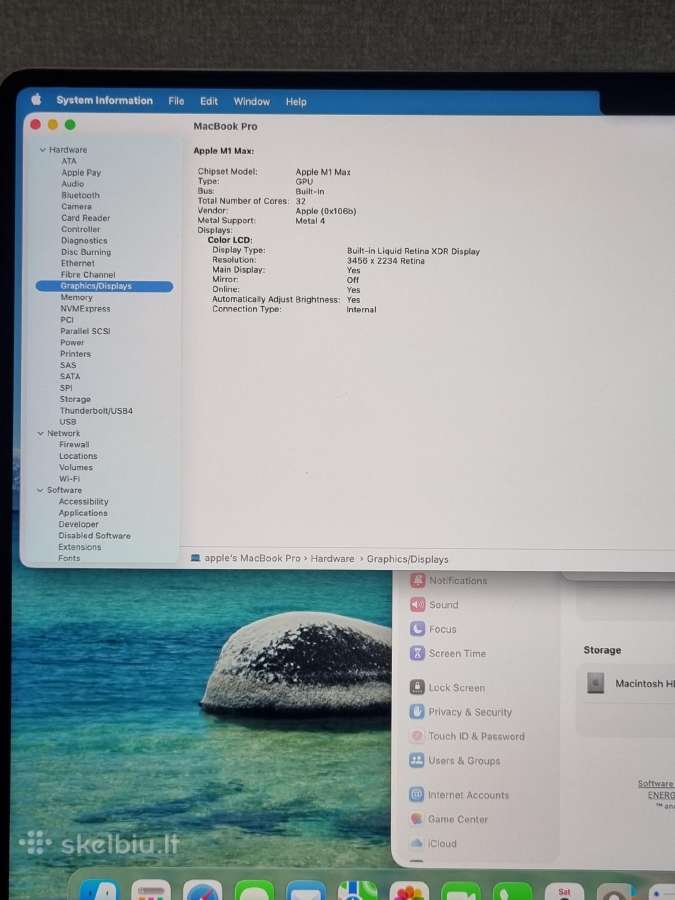Screen dimensions: 675x900
Task: Click the laptop icon in path bar
Action: (195, 558)
